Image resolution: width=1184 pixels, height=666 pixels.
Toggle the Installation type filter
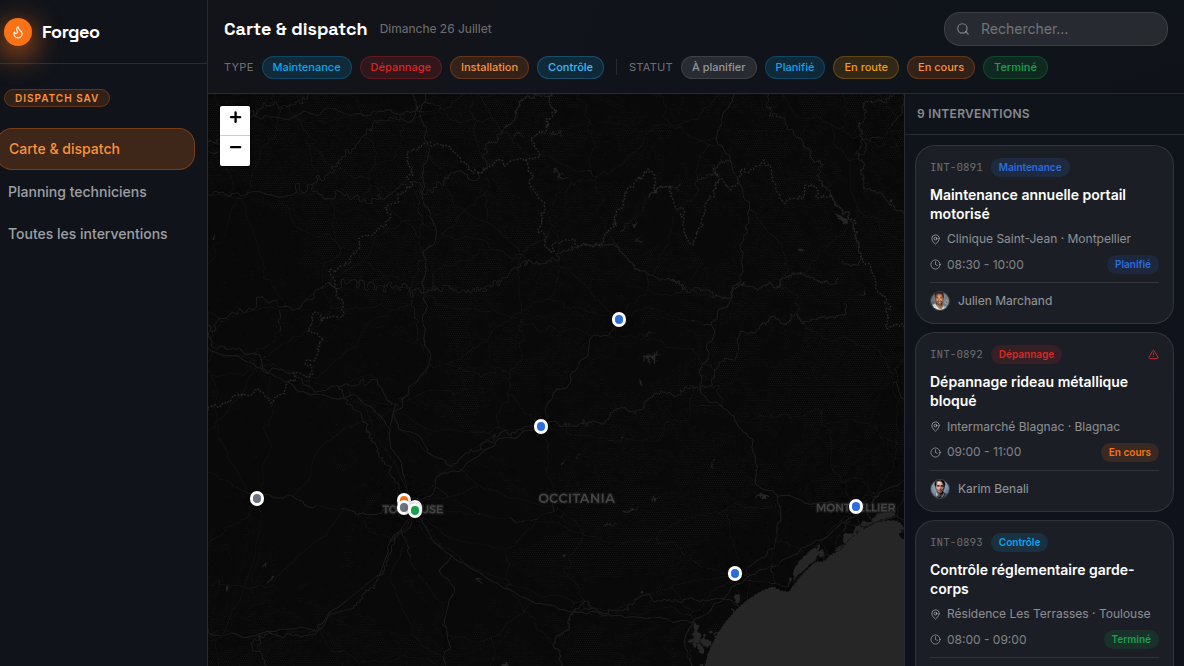coord(489,67)
